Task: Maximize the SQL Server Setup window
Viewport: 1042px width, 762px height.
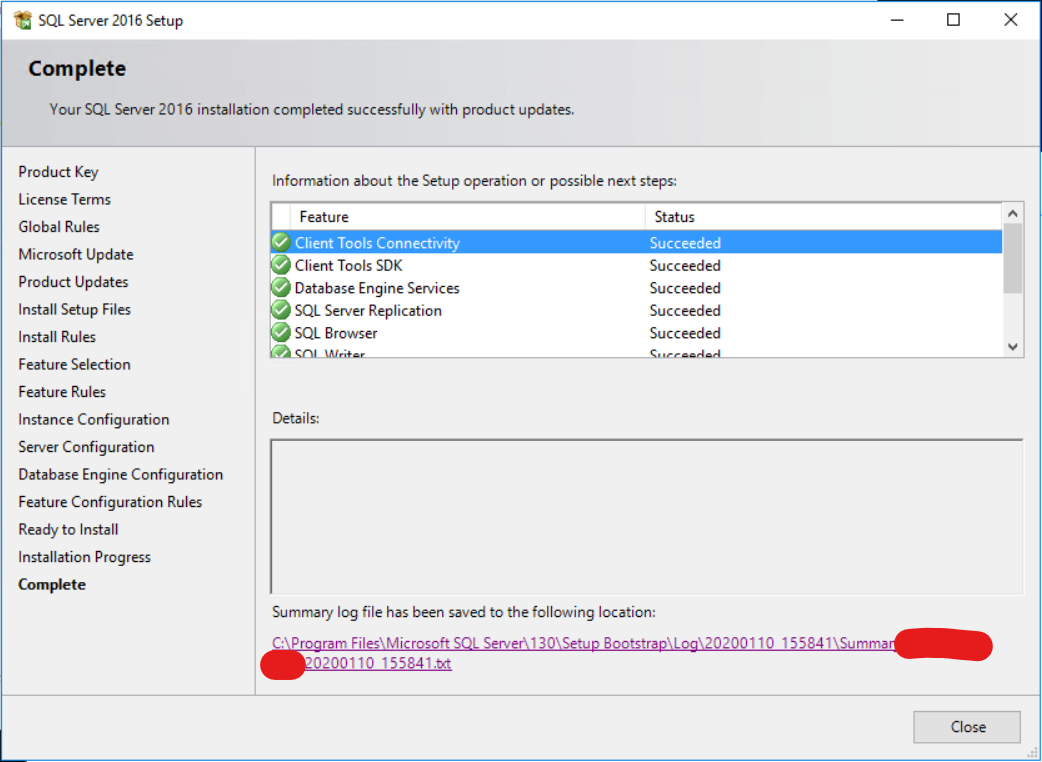Action: click(954, 20)
